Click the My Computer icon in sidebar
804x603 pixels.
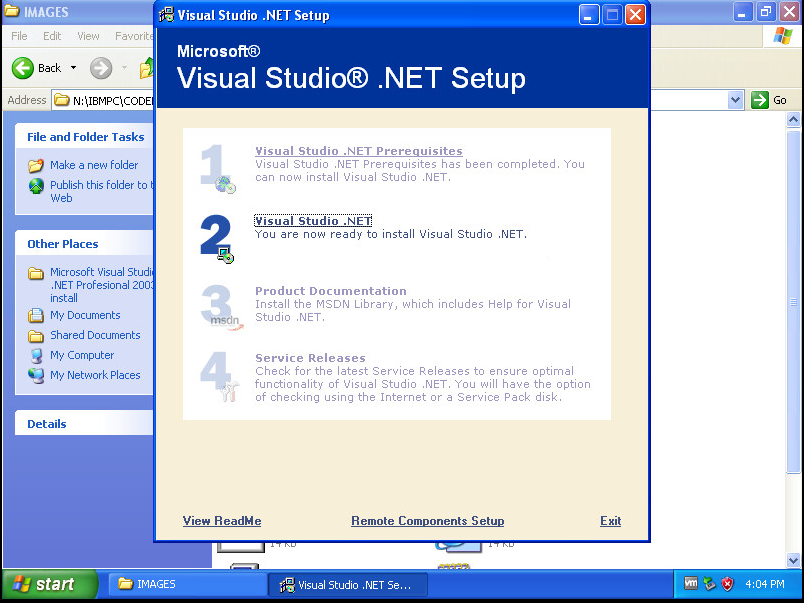36,355
